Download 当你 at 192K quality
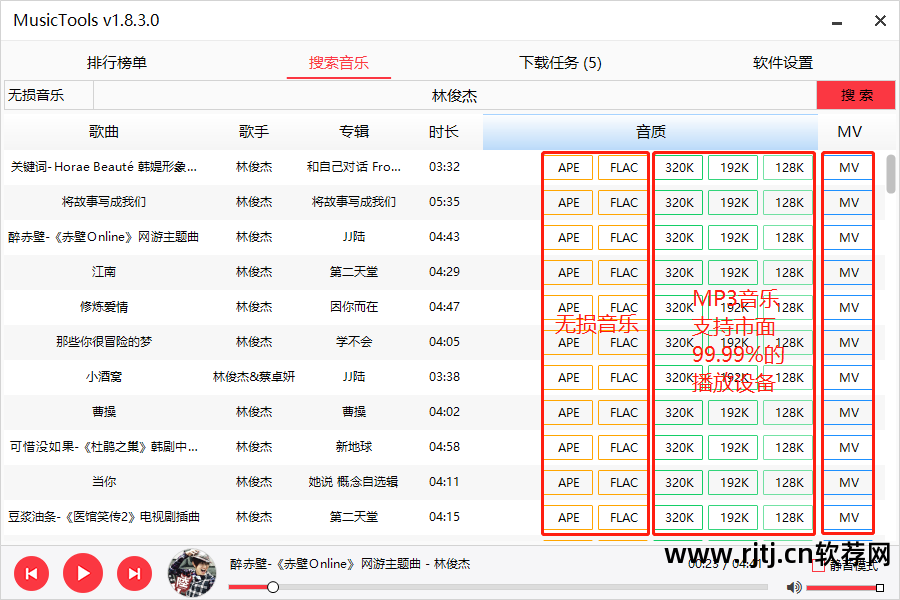 coord(733,482)
